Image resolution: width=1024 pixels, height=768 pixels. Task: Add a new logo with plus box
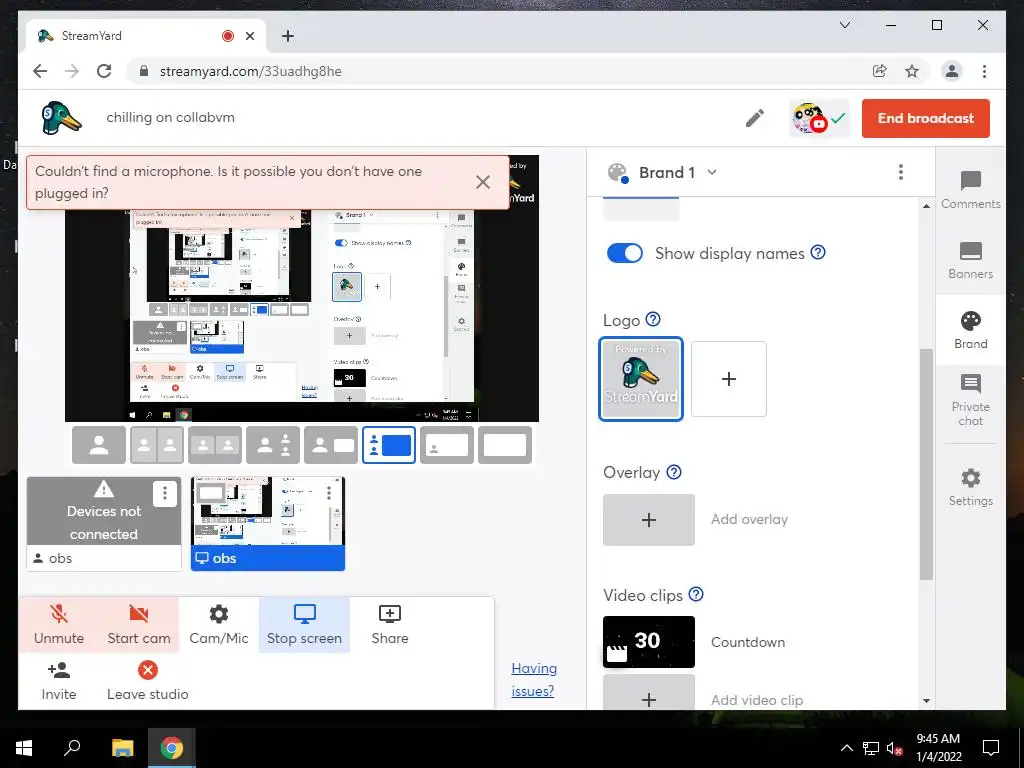pos(729,379)
